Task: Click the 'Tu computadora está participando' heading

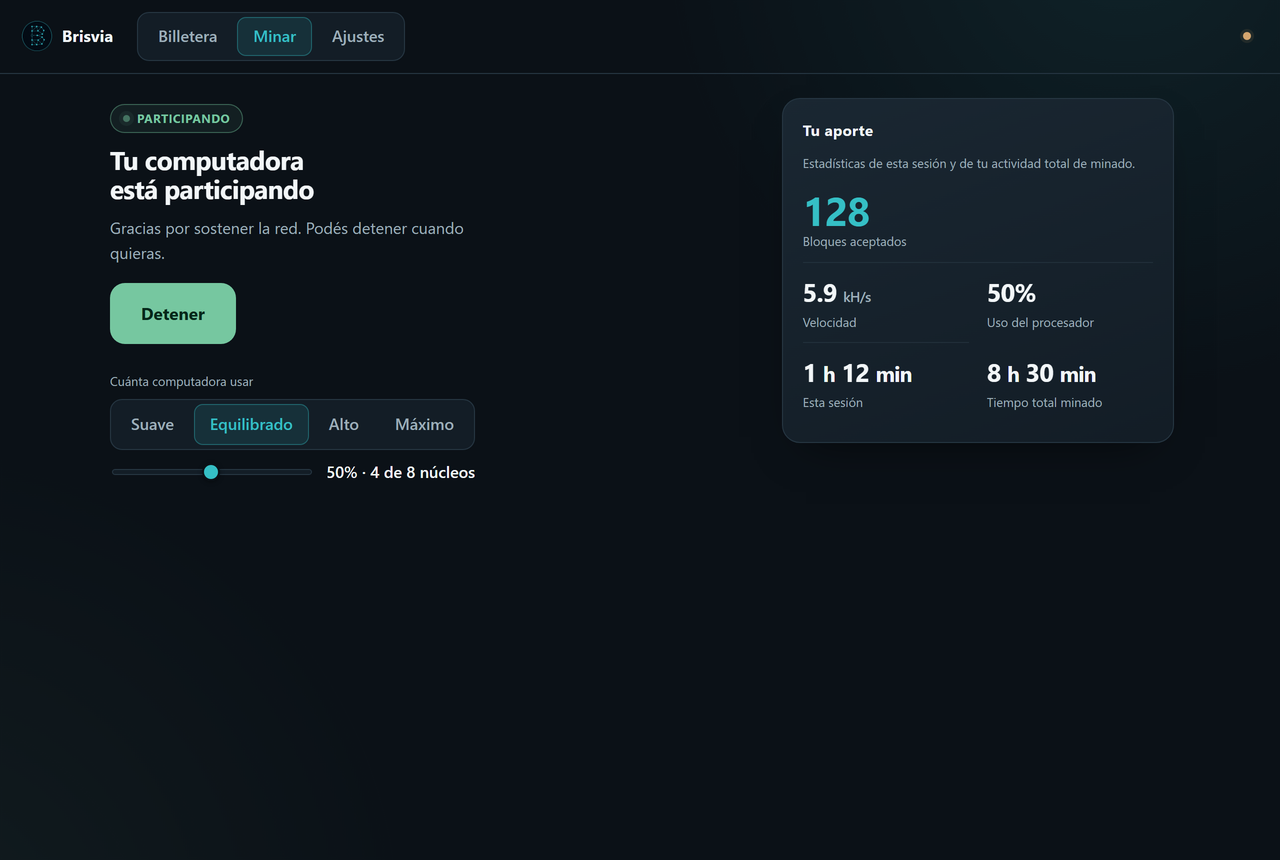Action: tap(212, 176)
